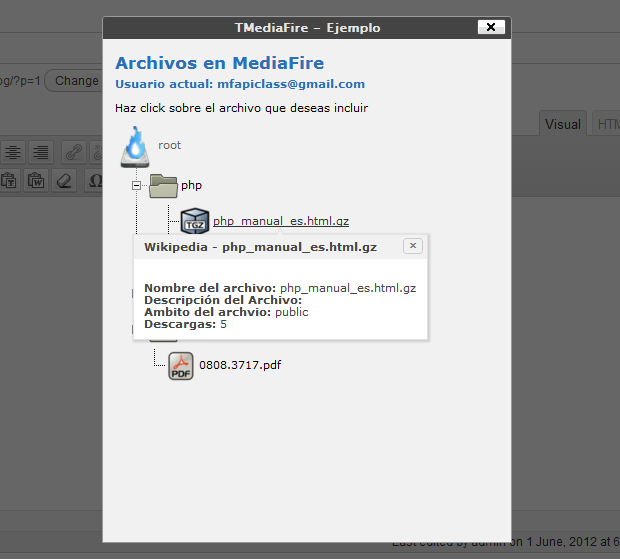The width and height of the screenshot is (620, 559).
Task: Open the php_manual_es.html.gz file link
Action: [281, 221]
